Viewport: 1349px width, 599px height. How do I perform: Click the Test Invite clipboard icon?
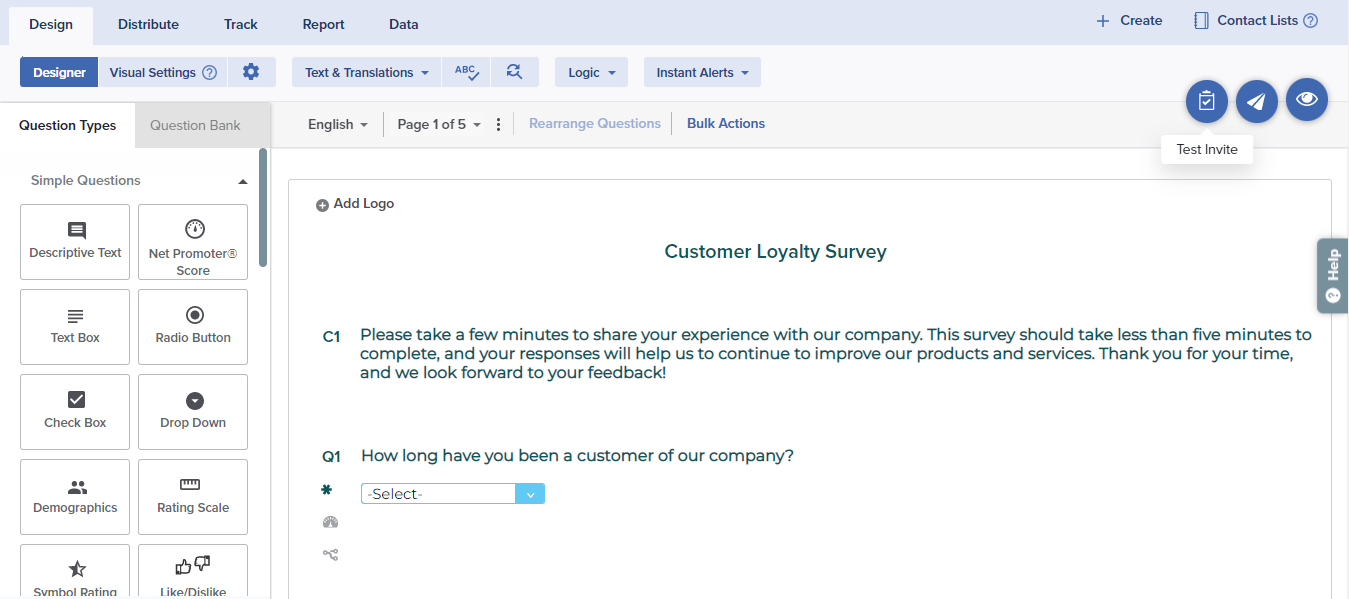tap(1207, 101)
